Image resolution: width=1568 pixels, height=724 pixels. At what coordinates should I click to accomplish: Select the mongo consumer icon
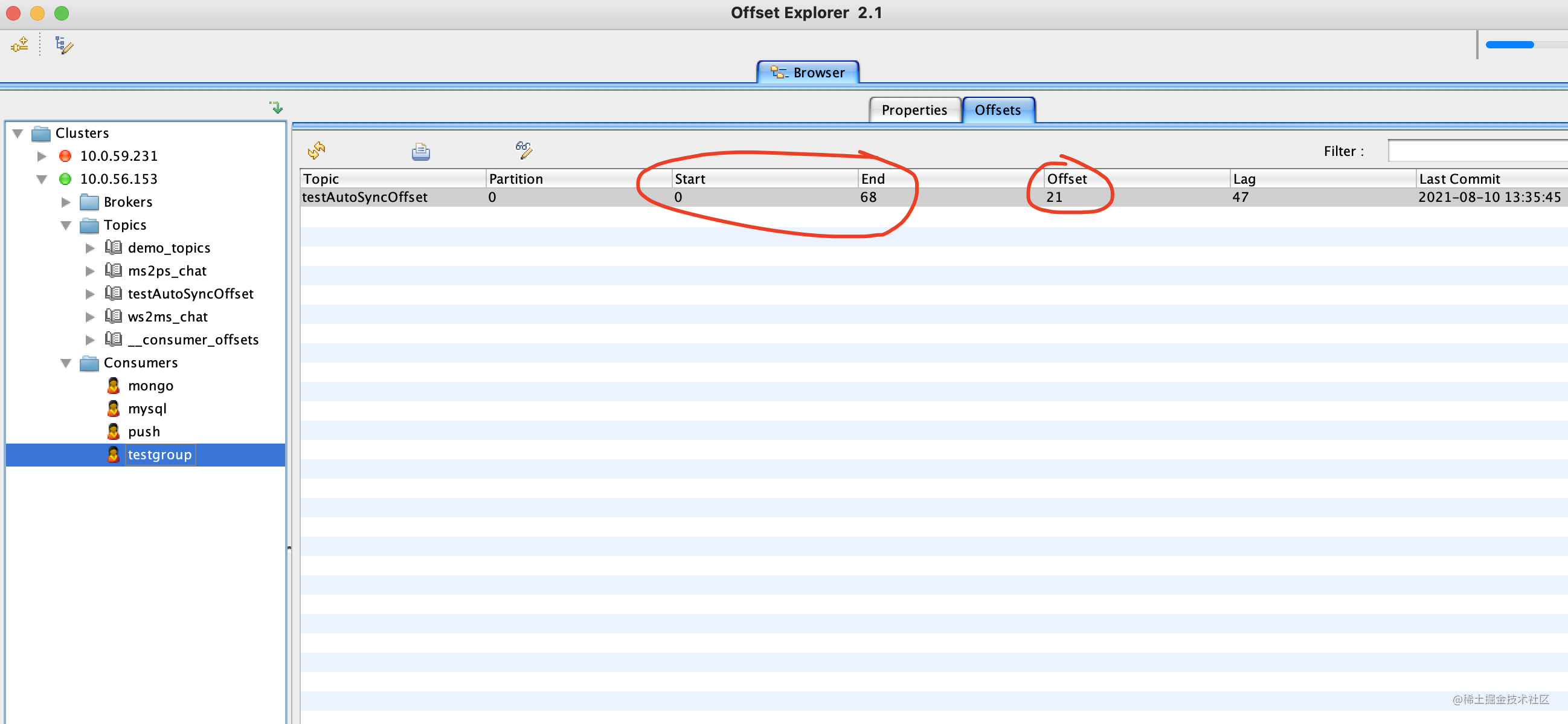113,386
